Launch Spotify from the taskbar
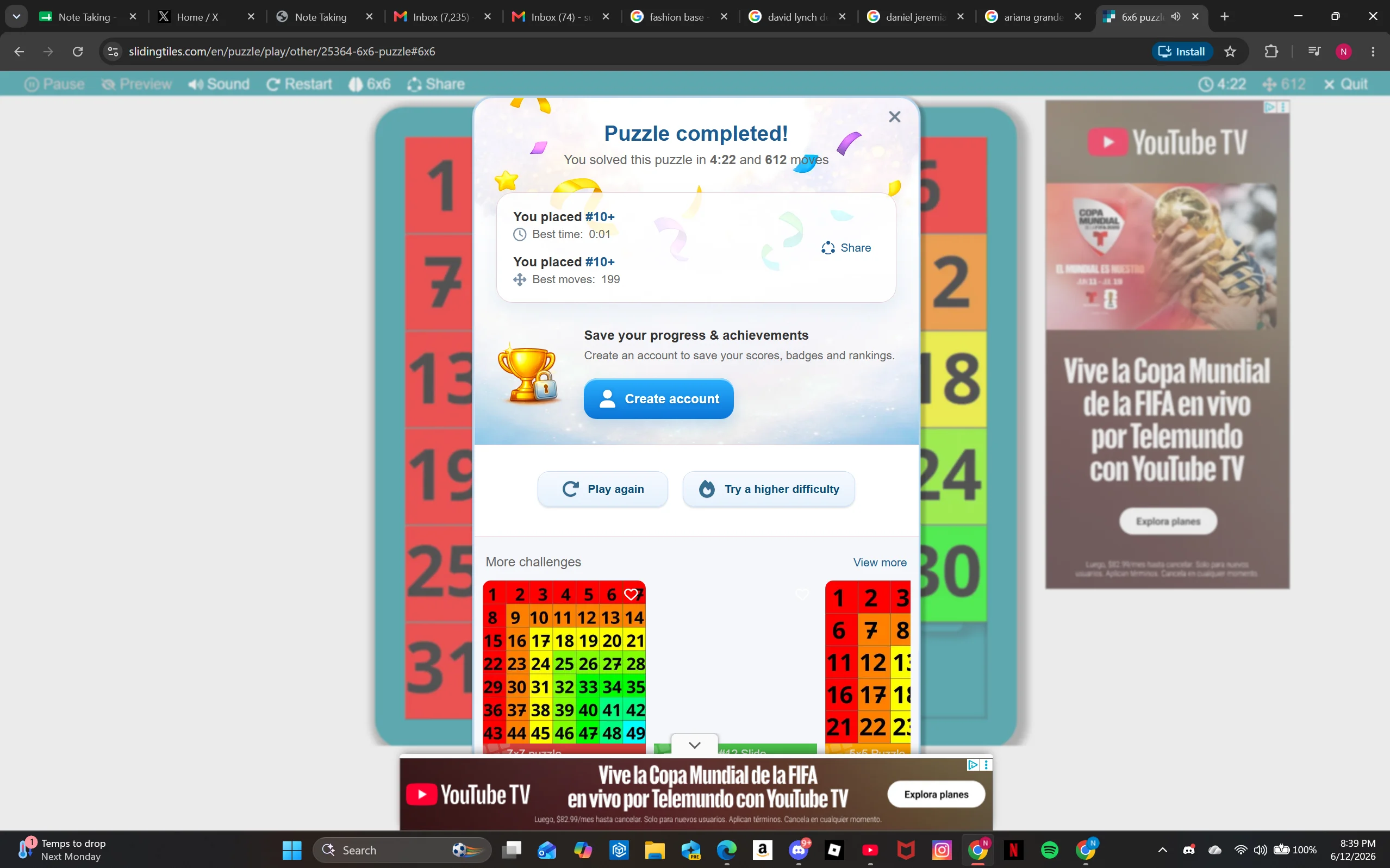Screen dimensions: 1390x868 point(1050,850)
